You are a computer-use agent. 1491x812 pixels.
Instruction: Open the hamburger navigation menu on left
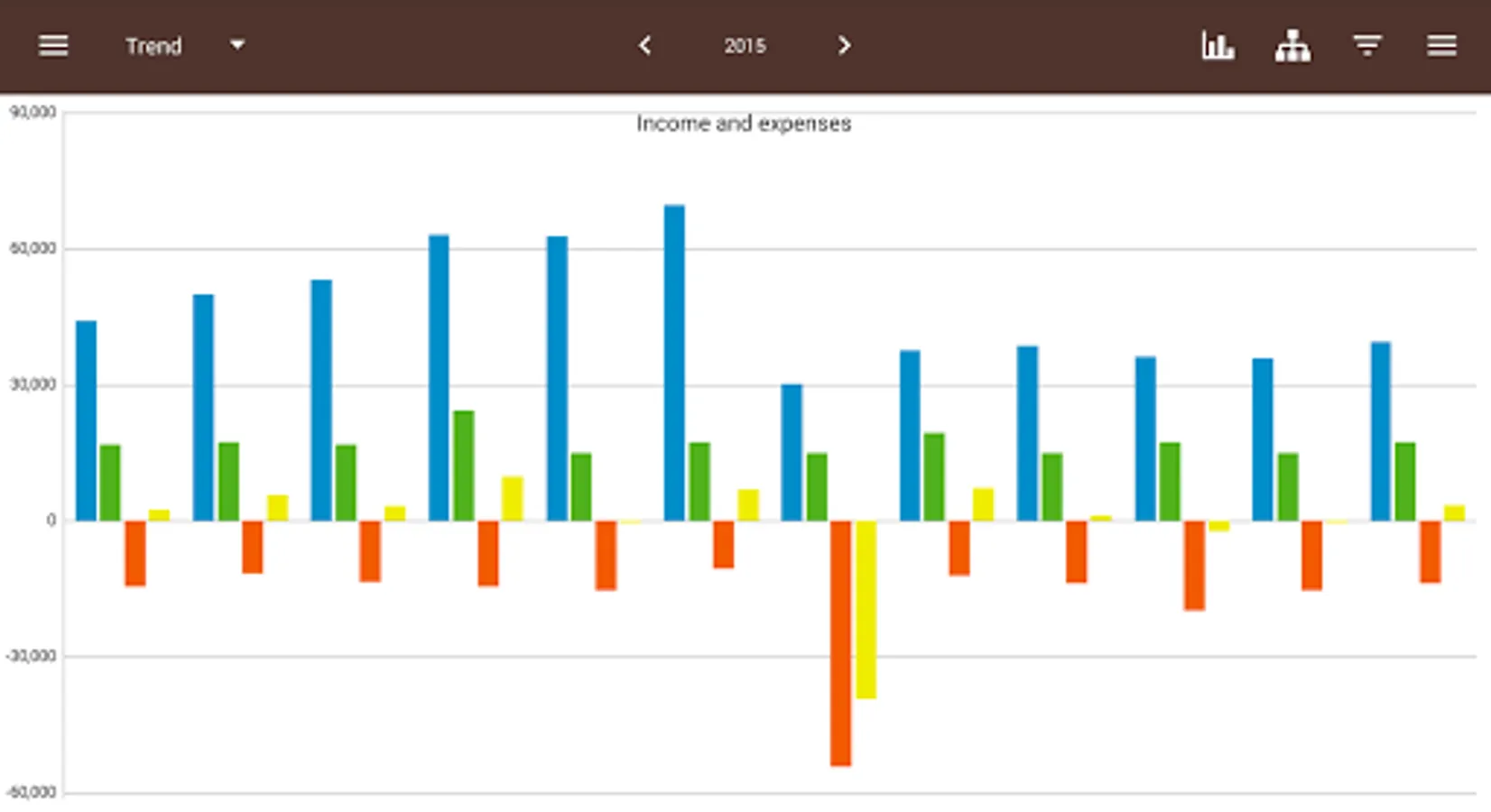click(53, 45)
